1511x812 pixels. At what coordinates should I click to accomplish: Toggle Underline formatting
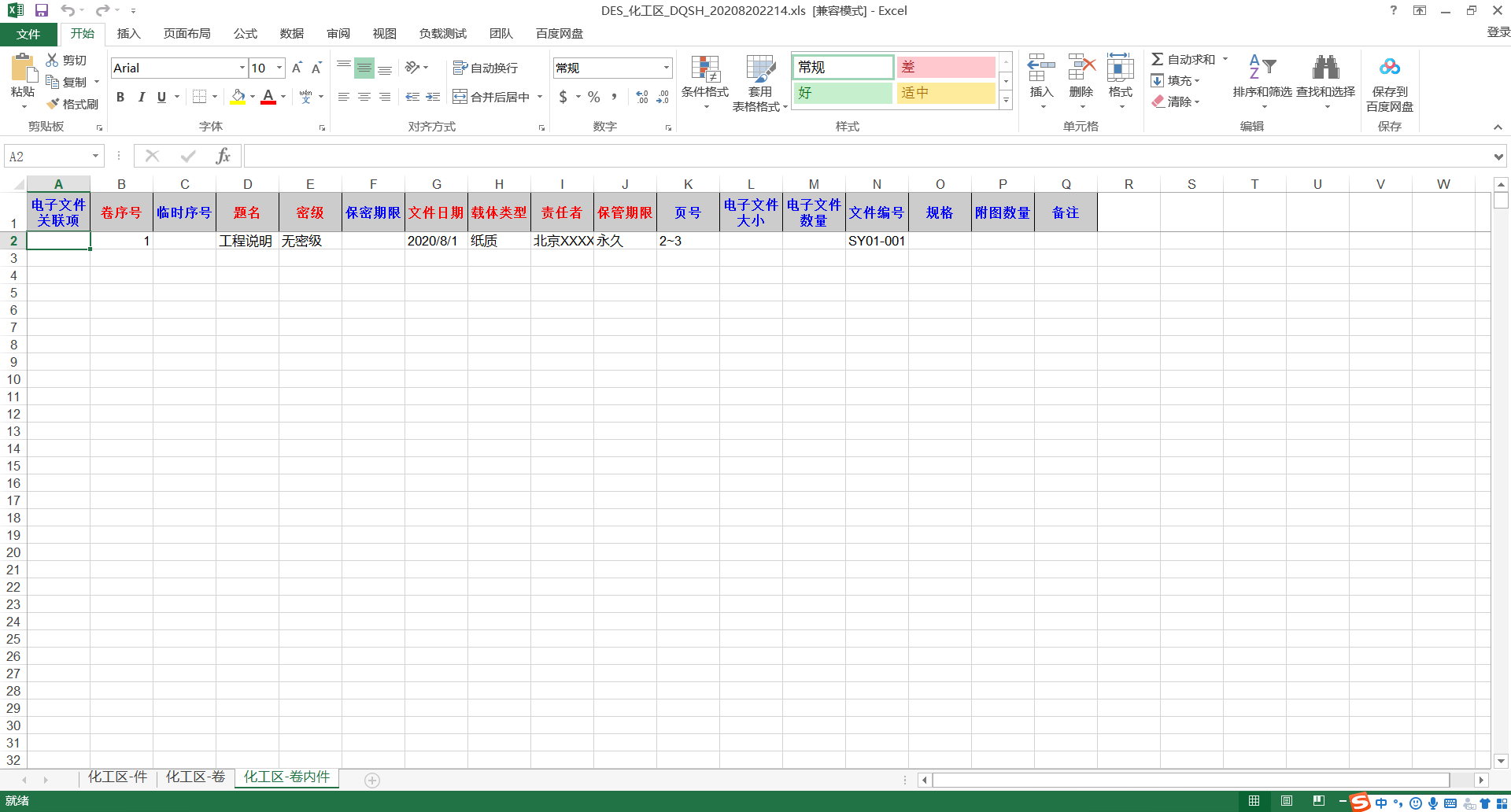coord(161,97)
